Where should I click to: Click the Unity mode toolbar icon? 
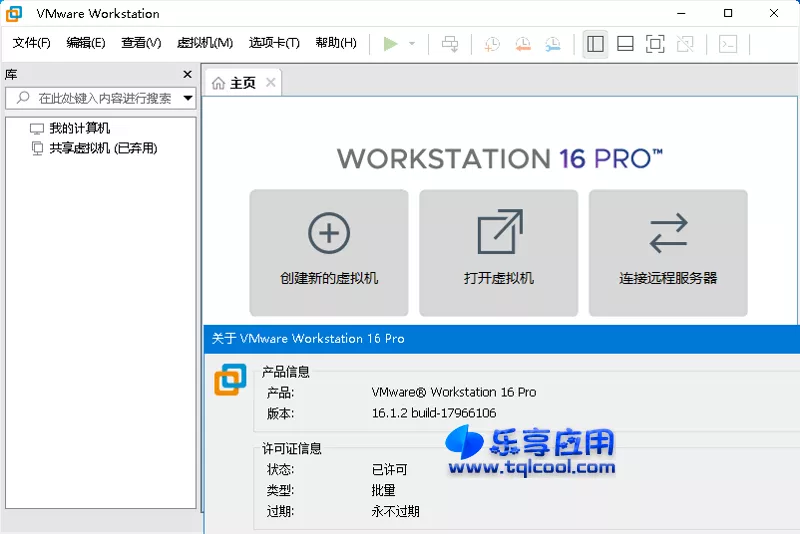click(x=685, y=44)
